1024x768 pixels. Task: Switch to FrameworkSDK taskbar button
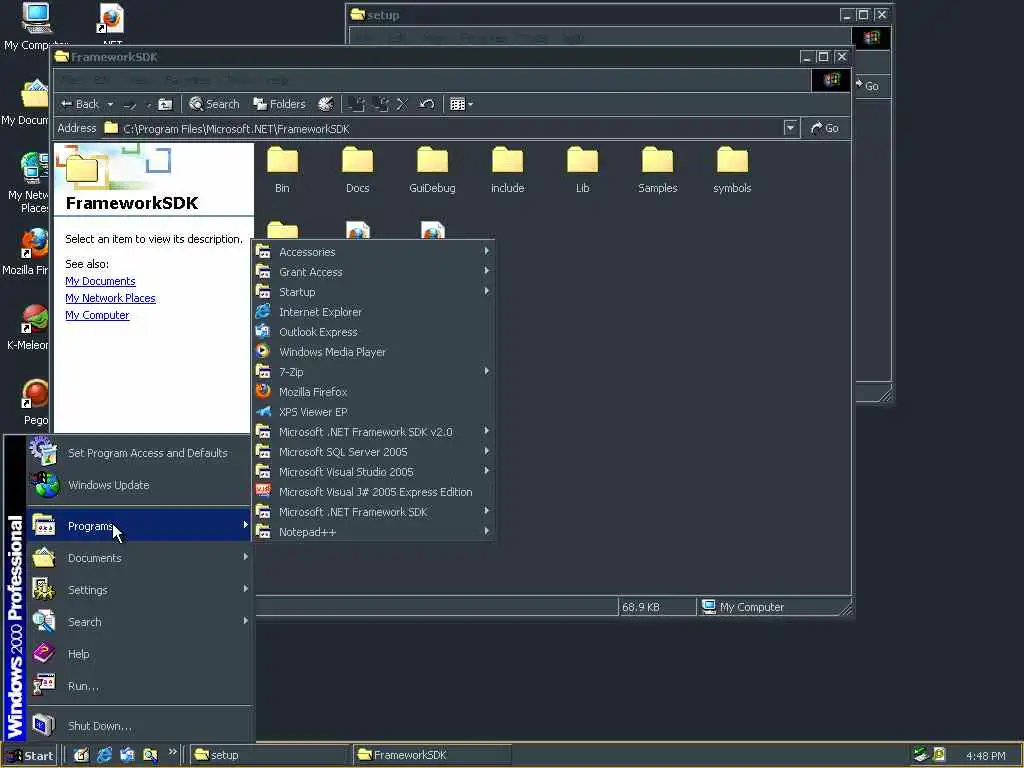(x=432, y=755)
